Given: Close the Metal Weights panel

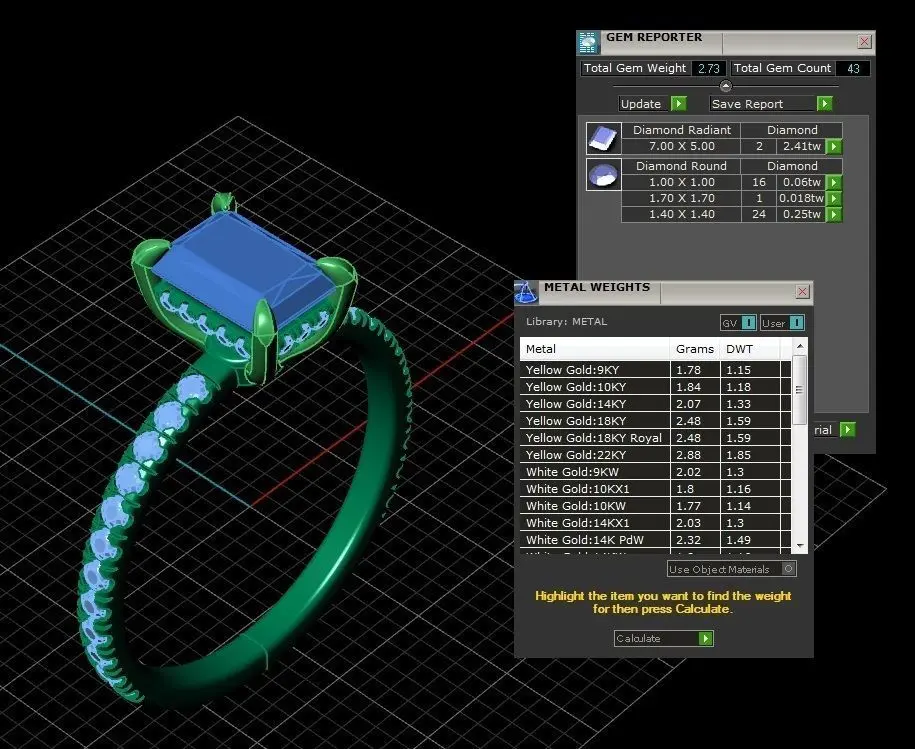Looking at the screenshot, I should 802,292.
